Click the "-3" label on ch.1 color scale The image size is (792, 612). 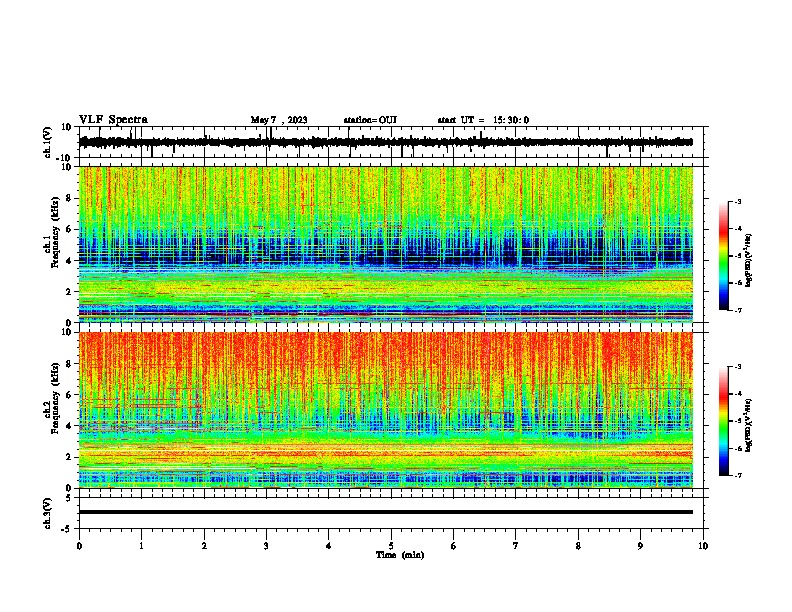pos(738,201)
